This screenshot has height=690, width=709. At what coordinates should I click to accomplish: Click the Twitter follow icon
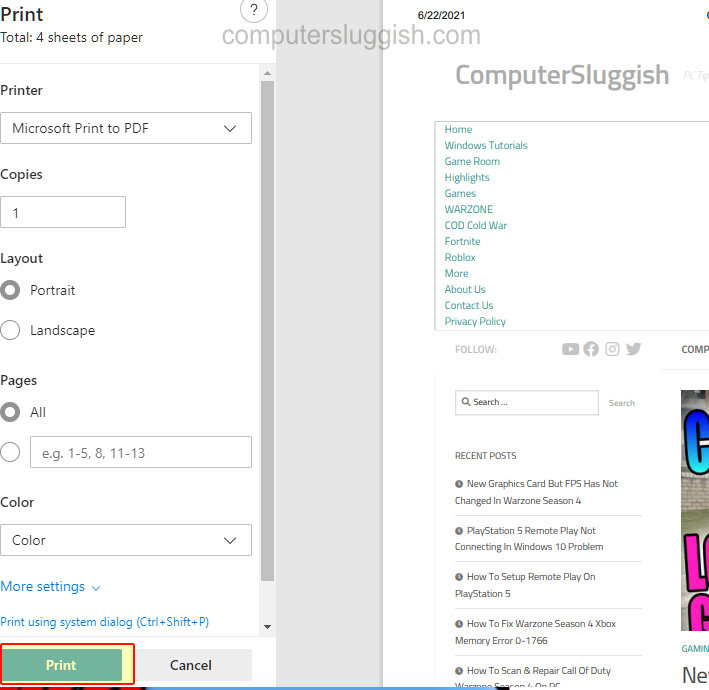pos(633,349)
